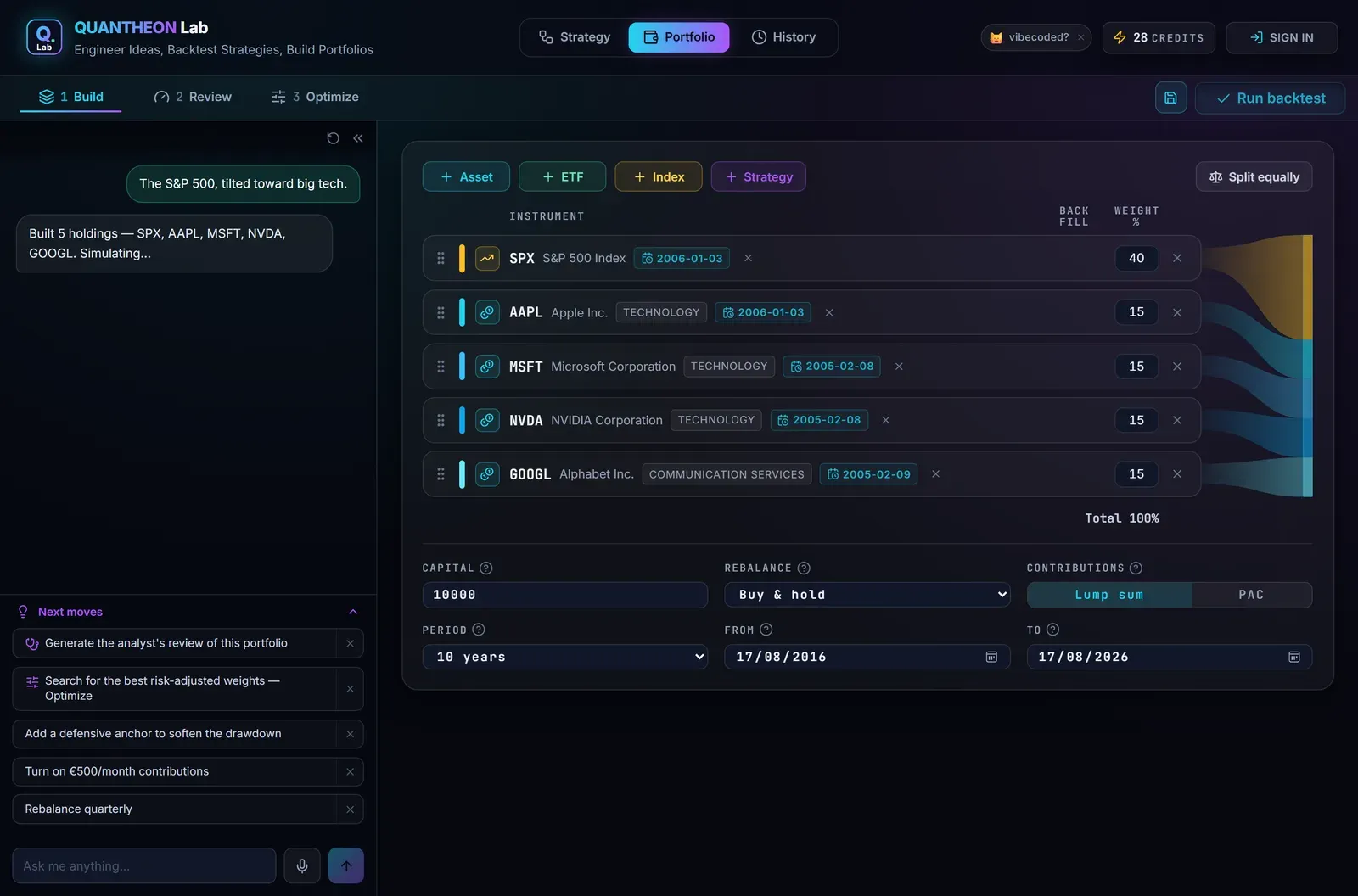The height and width of the screenshot is (896, 1358).
Task: Open the Rebalance help tooltip icon
Action: click(804, 568)
